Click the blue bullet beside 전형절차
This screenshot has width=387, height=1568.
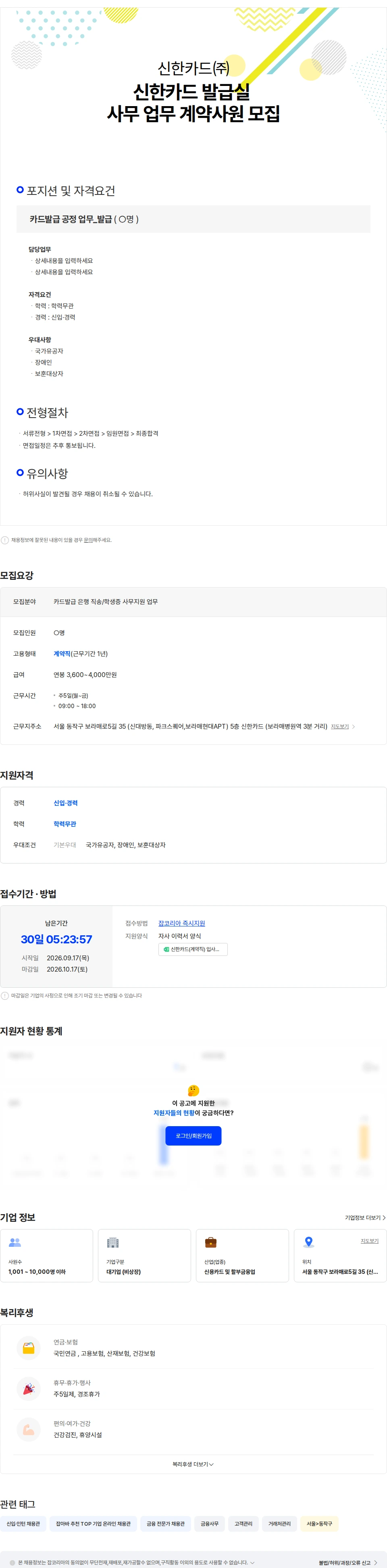pyautogui.click(x=20, y=412)
